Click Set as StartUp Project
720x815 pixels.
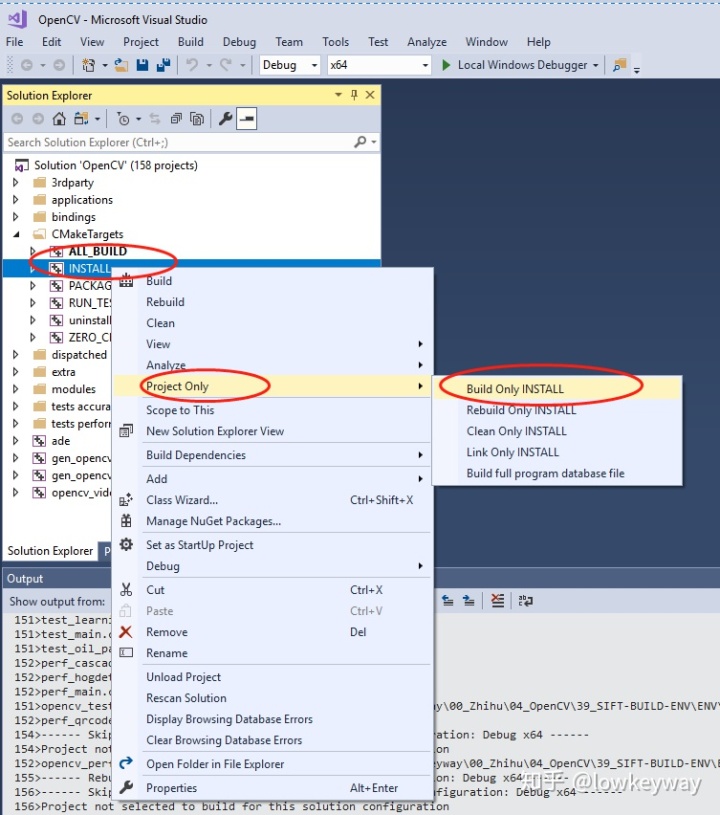tap(273, 545)
